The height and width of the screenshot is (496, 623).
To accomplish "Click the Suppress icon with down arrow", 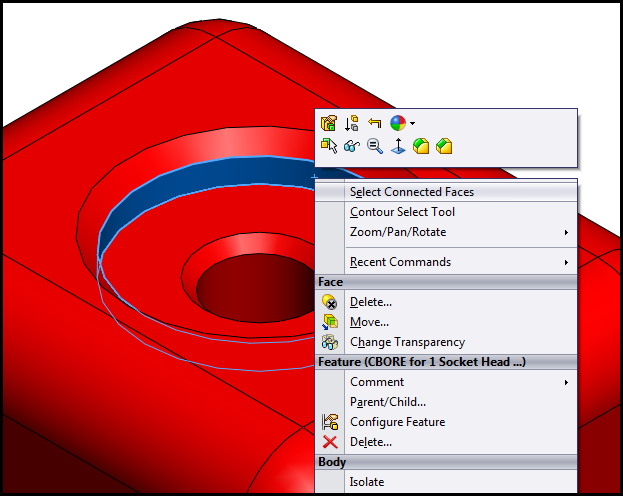I will [352, 123].
